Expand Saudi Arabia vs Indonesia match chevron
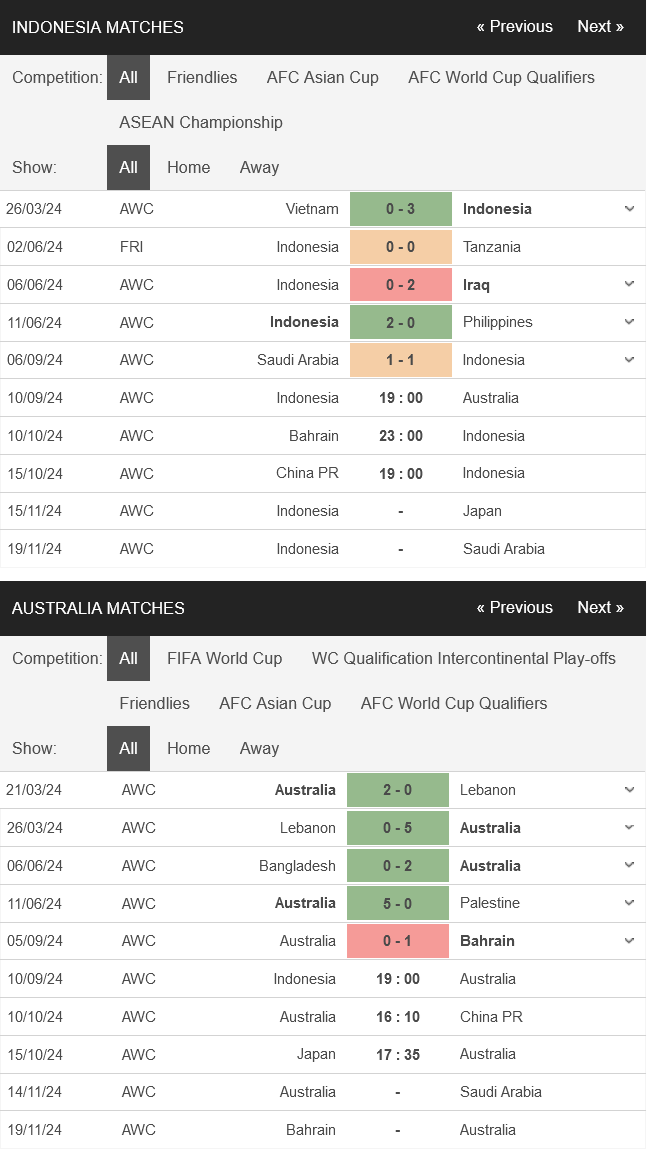This screenshot has height=1163, width=648. pos(629,360)
